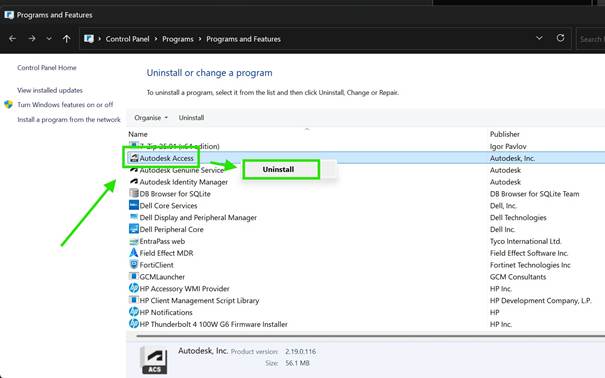Click the FortiClient shield icon

tap(134, 265)
